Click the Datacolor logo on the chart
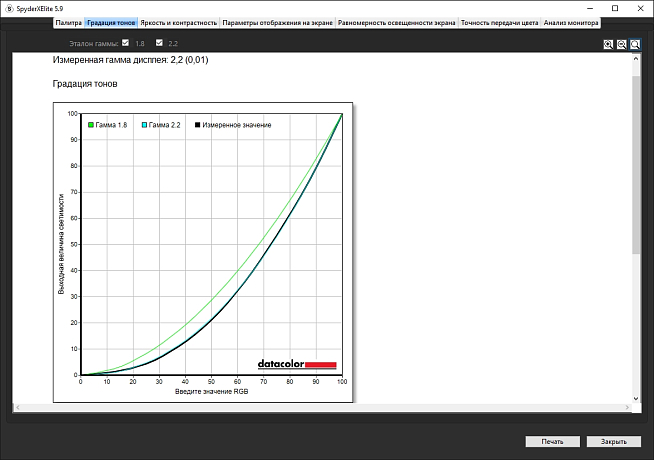Screen dimensions: 654x460 point(297,364)
